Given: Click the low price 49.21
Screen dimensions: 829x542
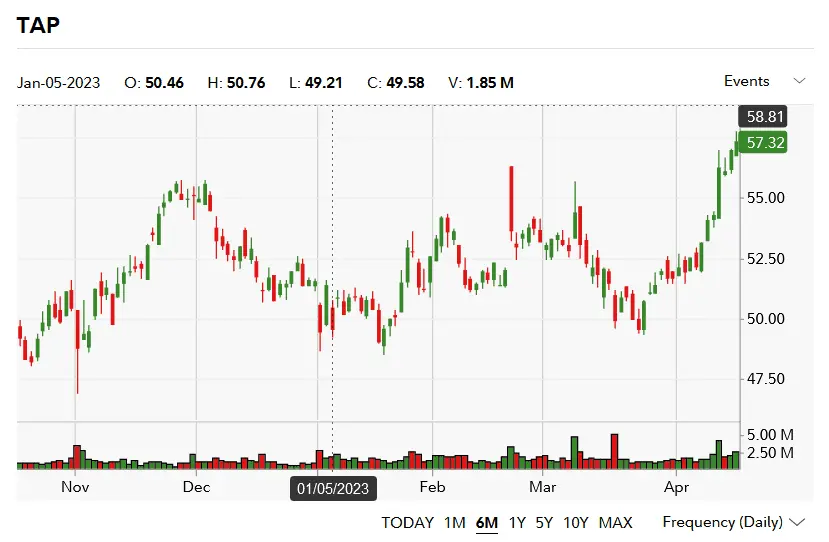Looking at the screenshot, I should click(324, 83).
